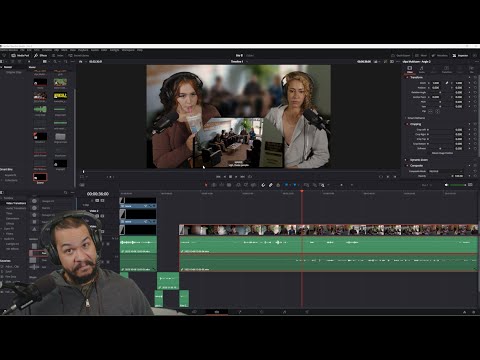
Task: Collapse the Transform section
Action: coord(407,77)
